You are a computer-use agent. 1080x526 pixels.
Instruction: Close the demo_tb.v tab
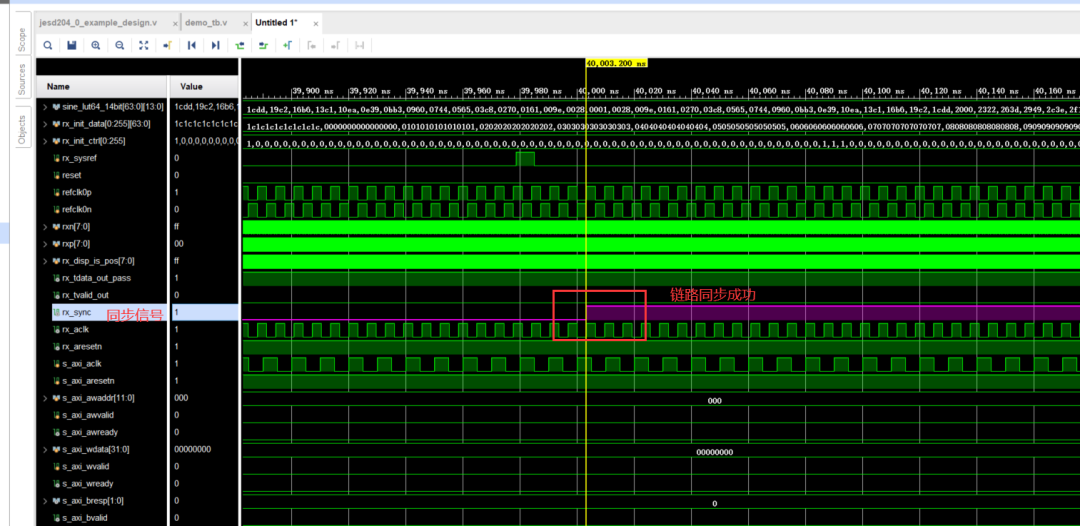(x=244, y=24)
